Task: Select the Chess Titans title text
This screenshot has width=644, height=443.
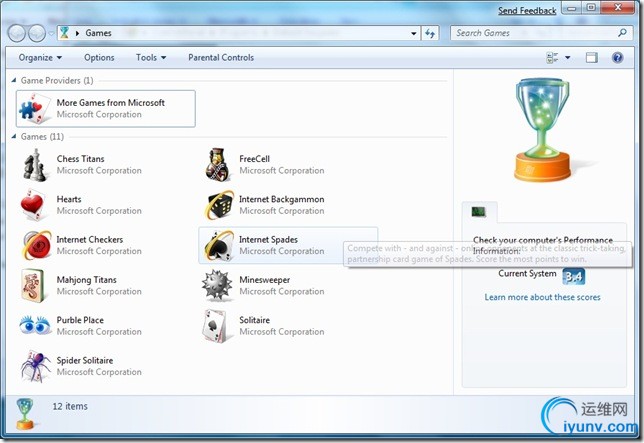Action: pyautogui.click(x=80, y=158)
